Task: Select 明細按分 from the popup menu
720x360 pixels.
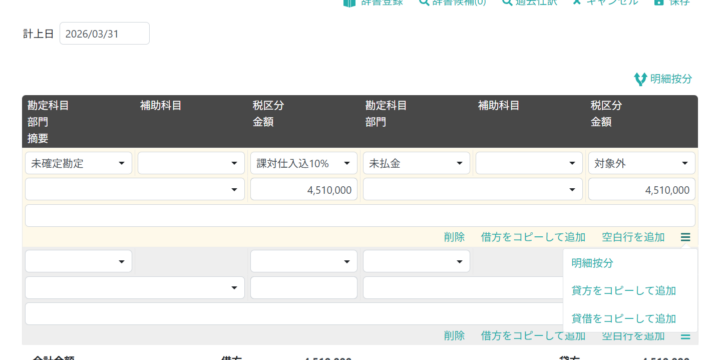Action: (x=592, y=263)
